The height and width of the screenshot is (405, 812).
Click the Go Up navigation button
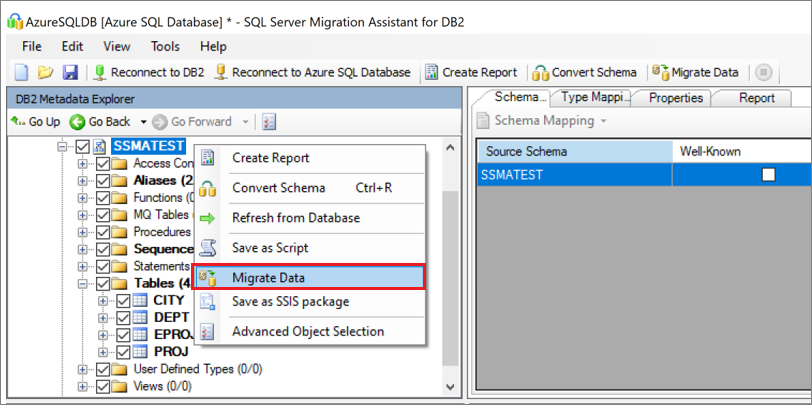[36, 121]
